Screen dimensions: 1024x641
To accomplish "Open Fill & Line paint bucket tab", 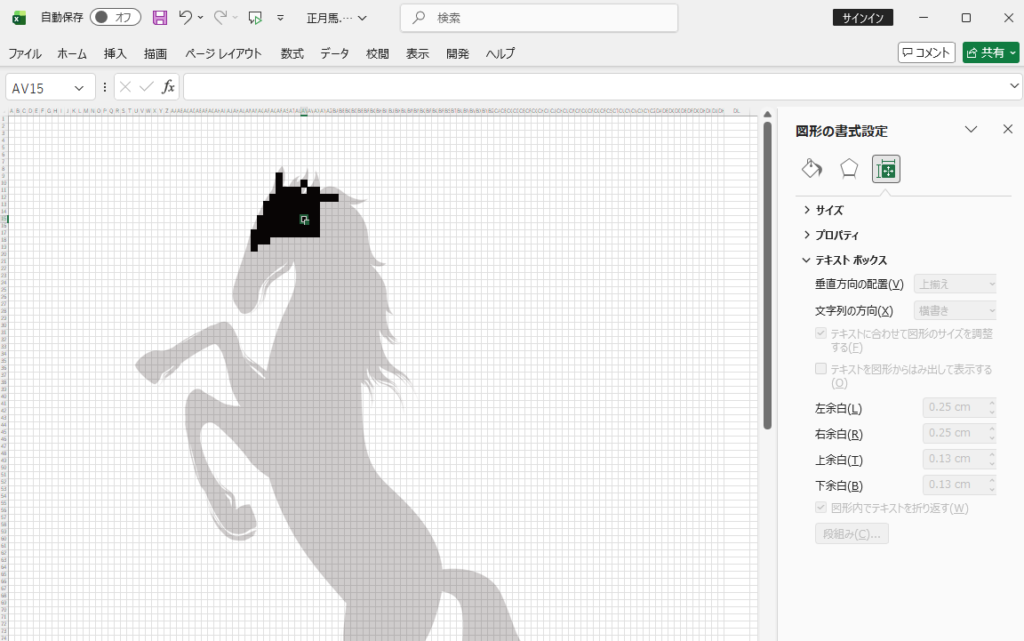I will pos(812,169).
